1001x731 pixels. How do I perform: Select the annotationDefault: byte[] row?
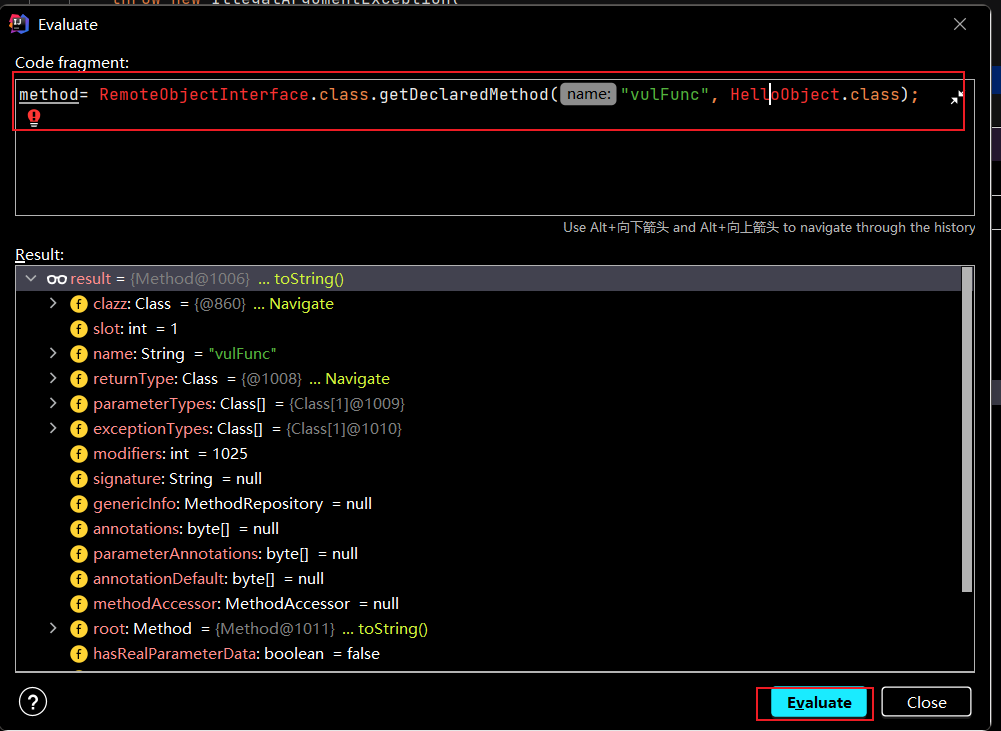[488, 579]
